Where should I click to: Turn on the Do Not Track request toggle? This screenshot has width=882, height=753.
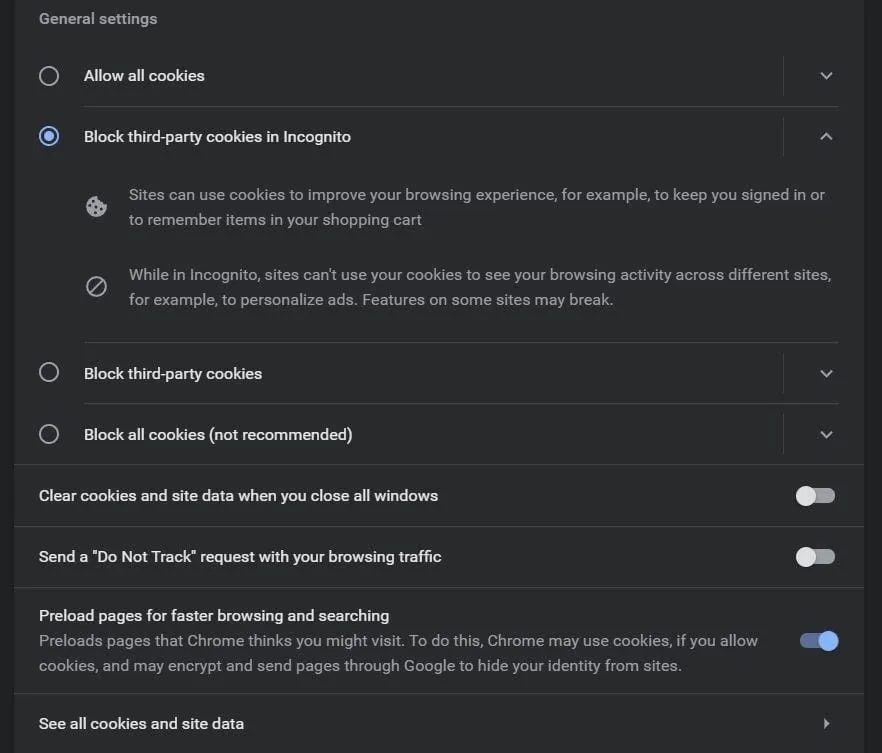click(816, 557)
